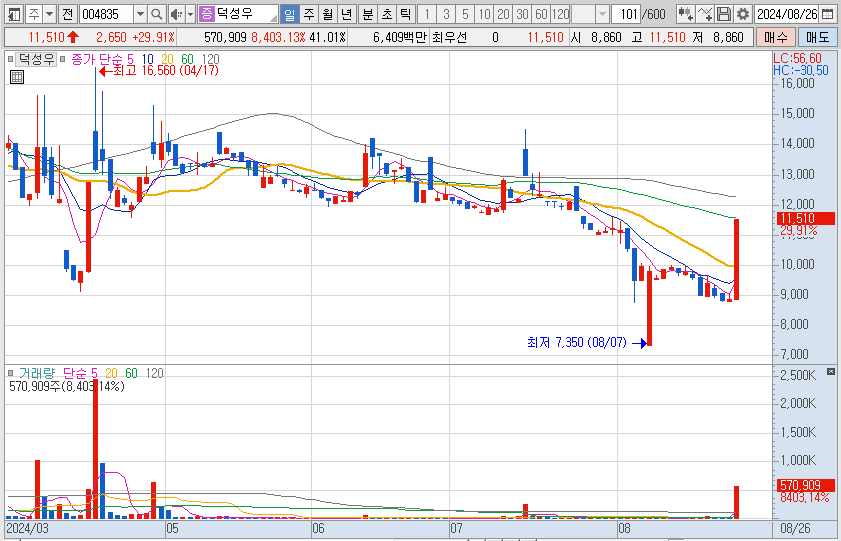
Task: Switch to 틱 tick chart
Action: point(406,14)
